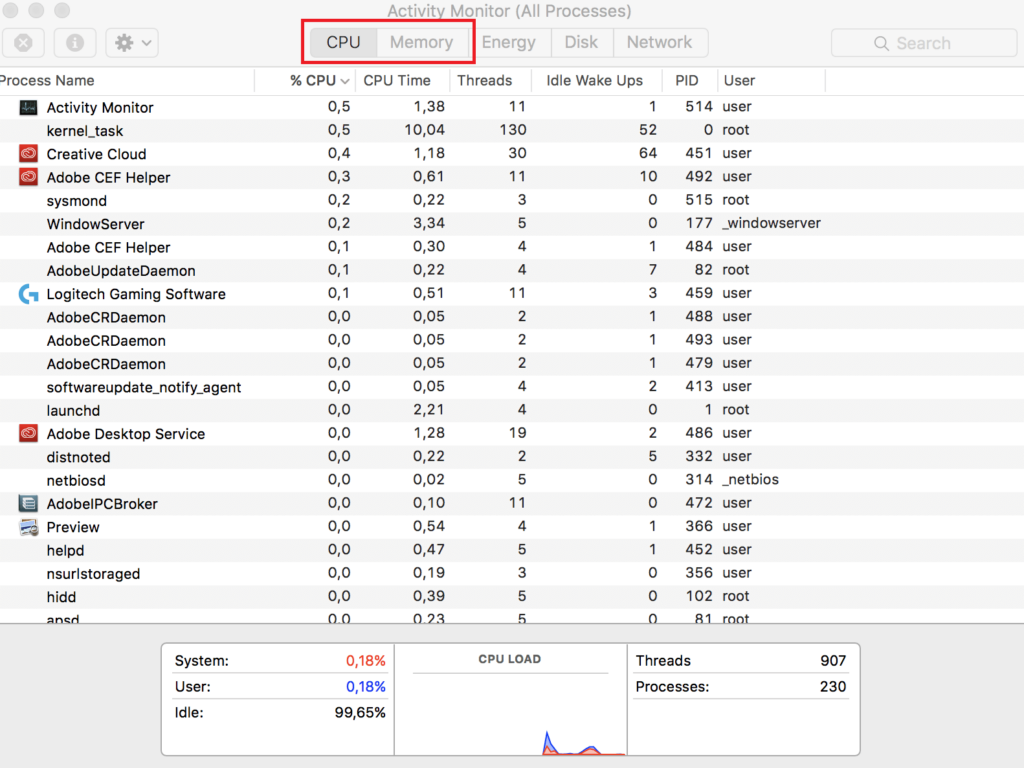Select the sysmond process row
Screen dimensions: 1024x768
pyautogui.click(x=512, y=200)
